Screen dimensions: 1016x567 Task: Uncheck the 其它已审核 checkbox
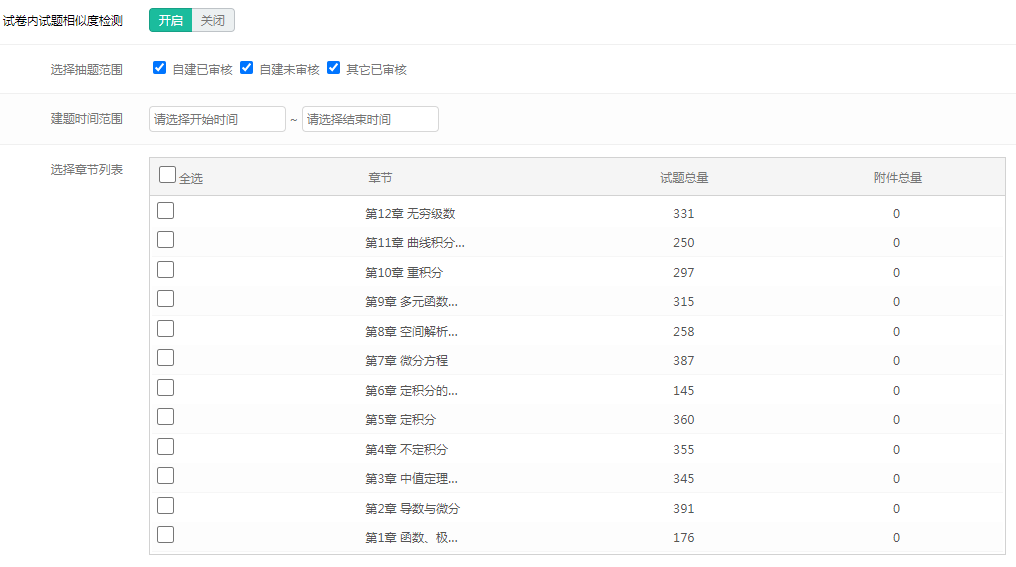(334, 68)
